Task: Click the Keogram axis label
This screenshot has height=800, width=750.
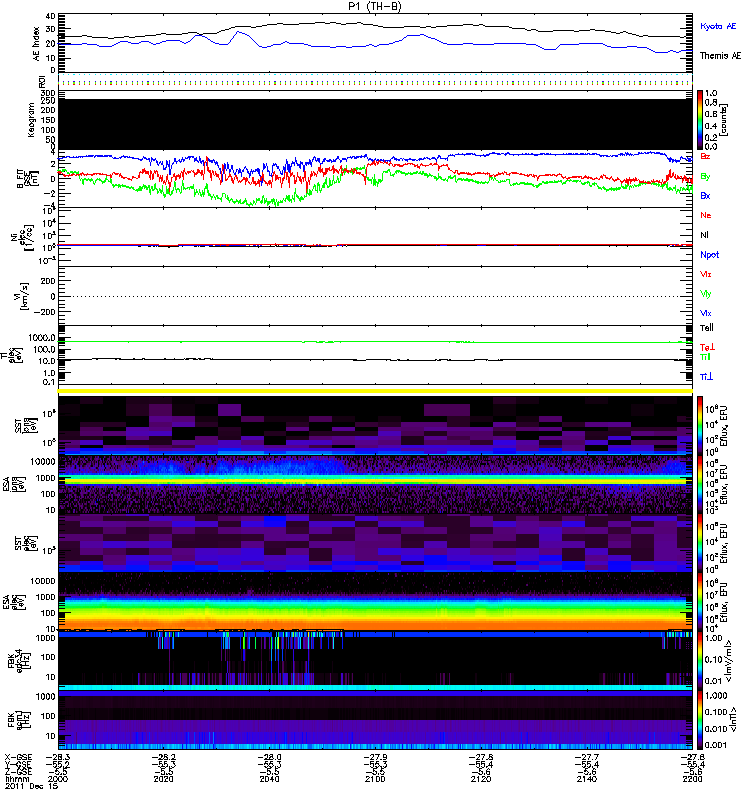Action: 38,120
